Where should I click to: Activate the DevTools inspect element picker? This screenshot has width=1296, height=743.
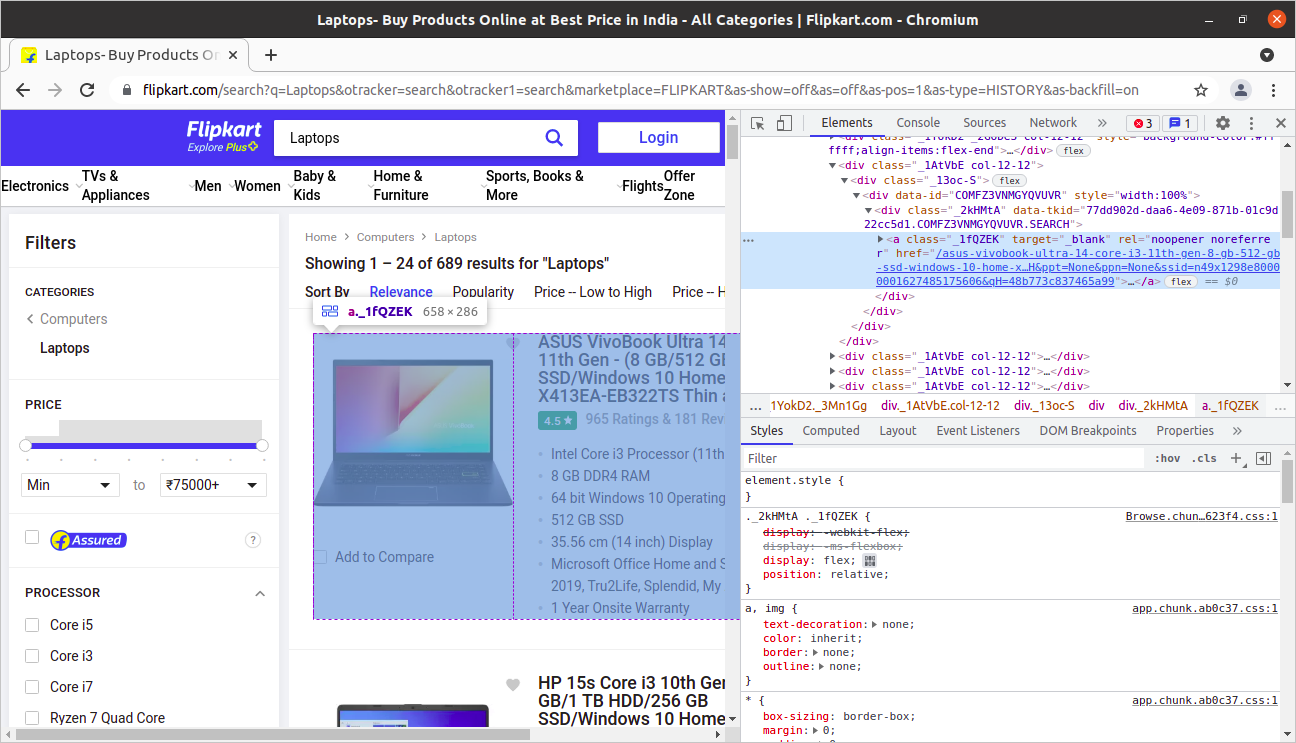pos(758,123)
